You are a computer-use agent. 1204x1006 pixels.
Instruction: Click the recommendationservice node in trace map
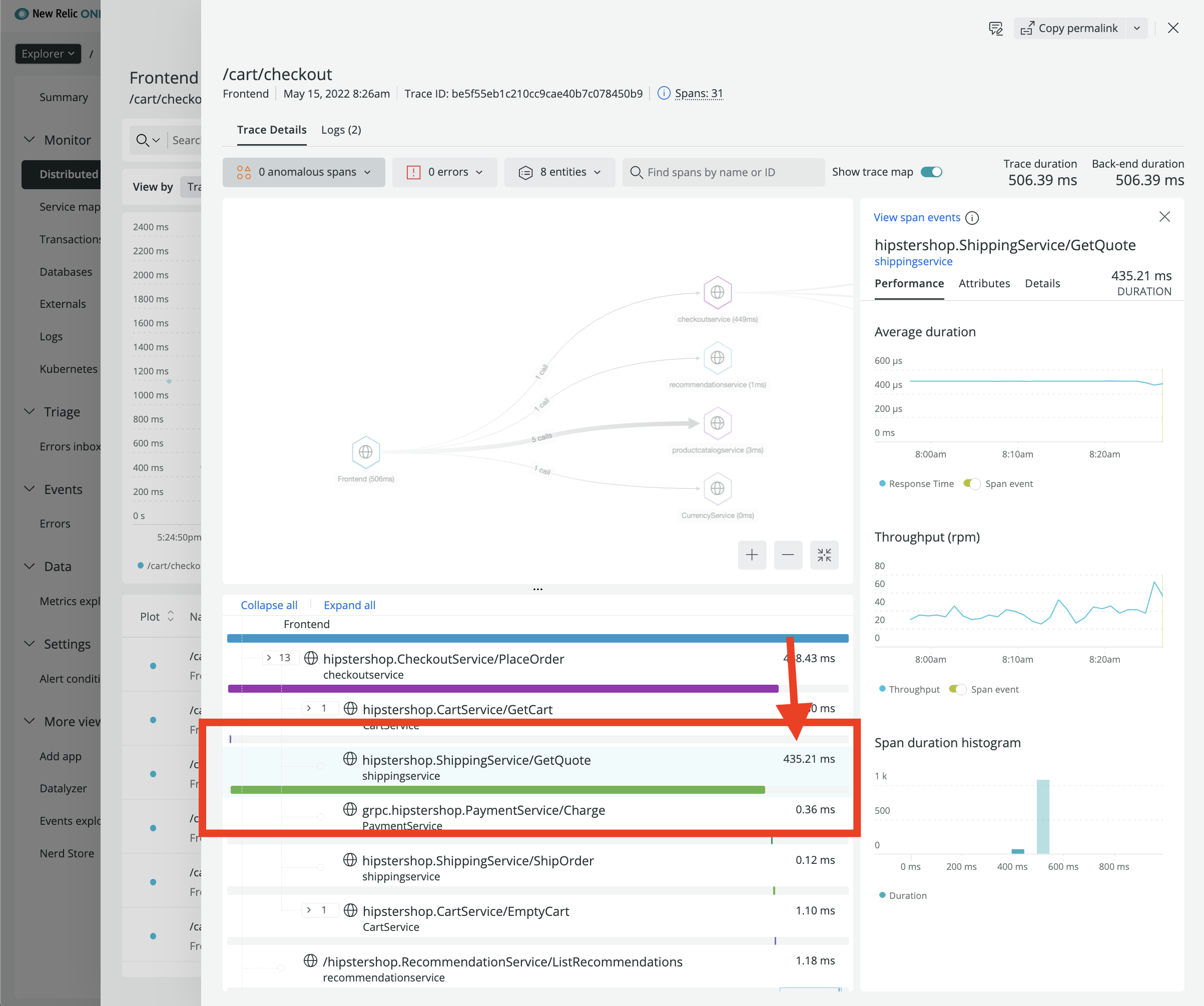pyautogui.click(x=717, y=357)
